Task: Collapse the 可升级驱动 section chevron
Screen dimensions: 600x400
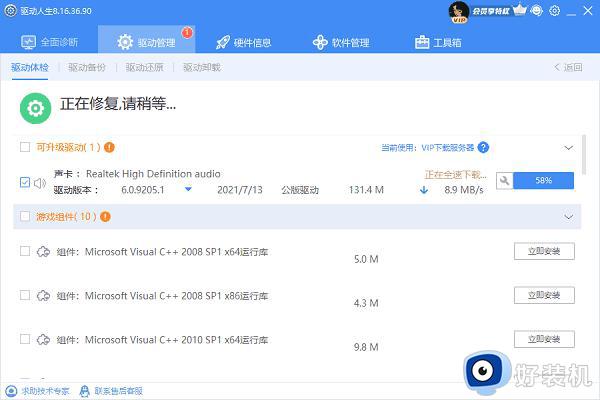Action: (x=569, y=148)
